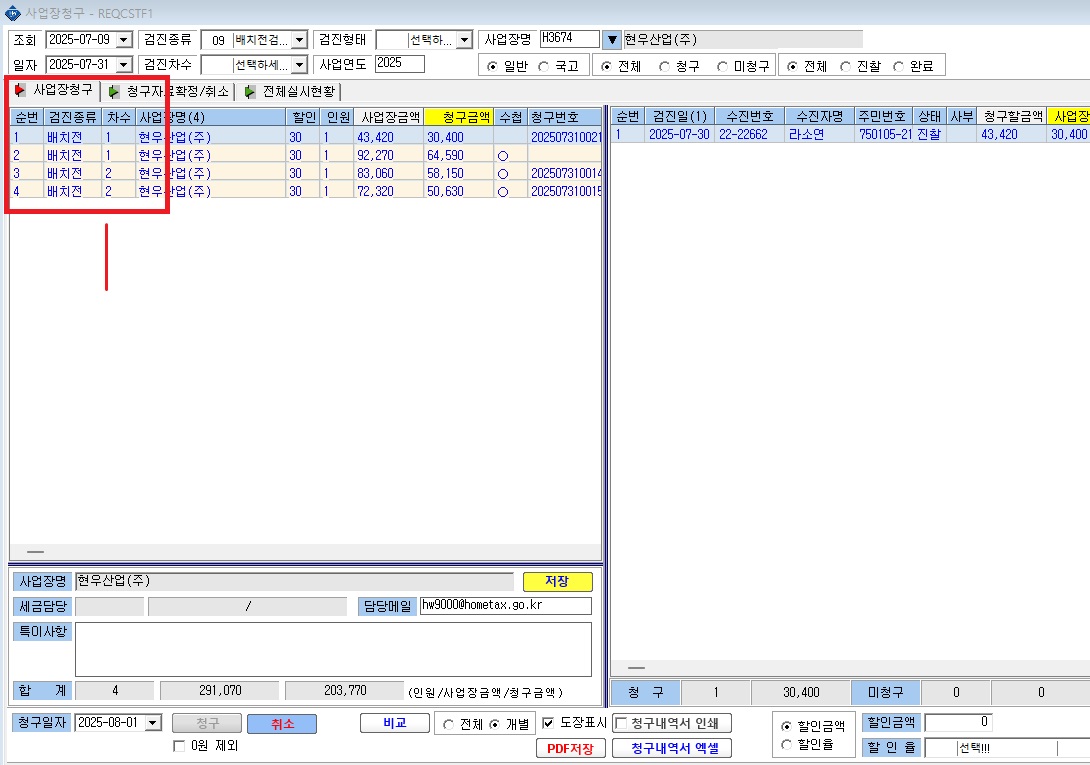This screenshot has width=1090, height=765.
Task: Enable the 0원 제외 checkbox
Action: point(179,746)
